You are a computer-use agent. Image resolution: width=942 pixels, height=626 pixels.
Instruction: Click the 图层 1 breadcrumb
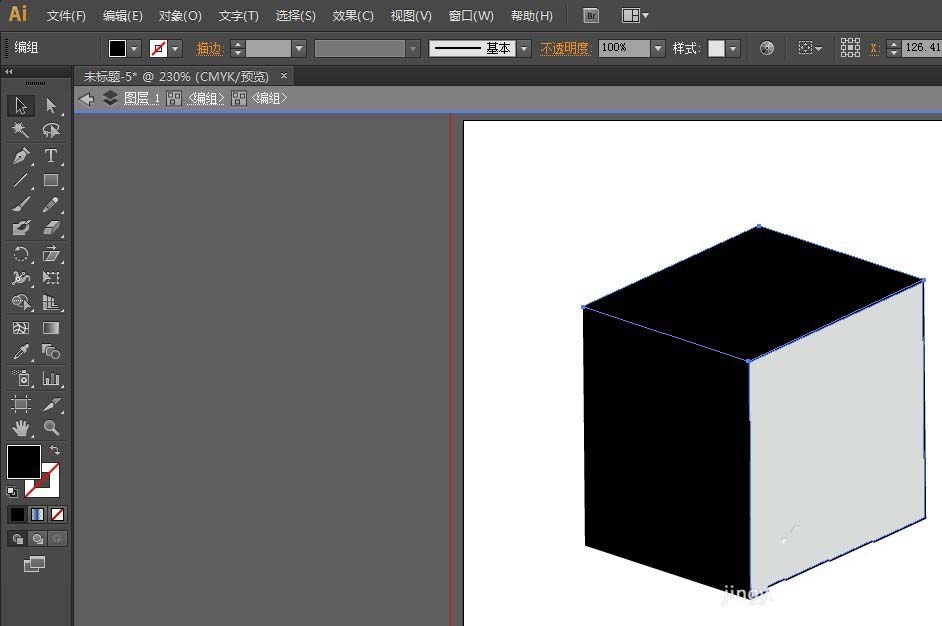pos(141,98)
